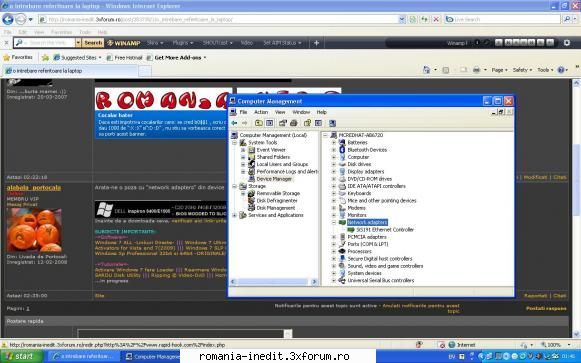This screenshot has width=581, height=363.
Task: Open Window menu in Computer Management
Action: tap(301, 112)
